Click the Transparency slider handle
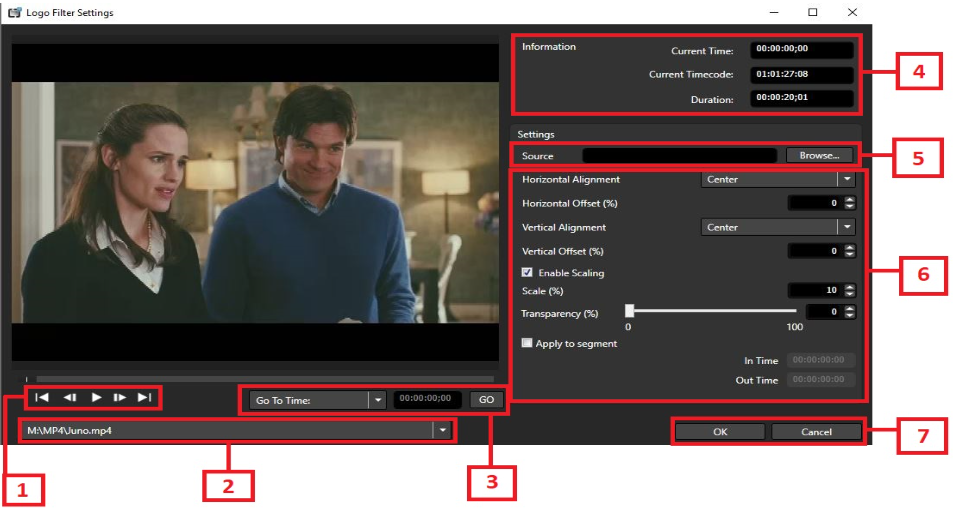Image resolution: width=962 pixels, height=518 pixels. [x=629, y=311]
